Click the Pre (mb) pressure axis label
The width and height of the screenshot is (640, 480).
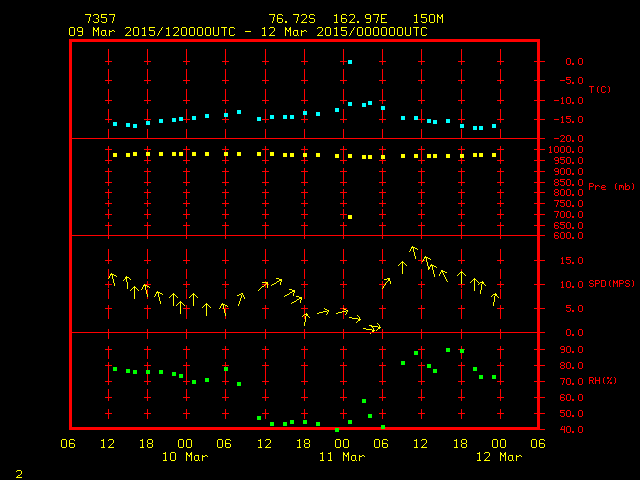point(611,187)
